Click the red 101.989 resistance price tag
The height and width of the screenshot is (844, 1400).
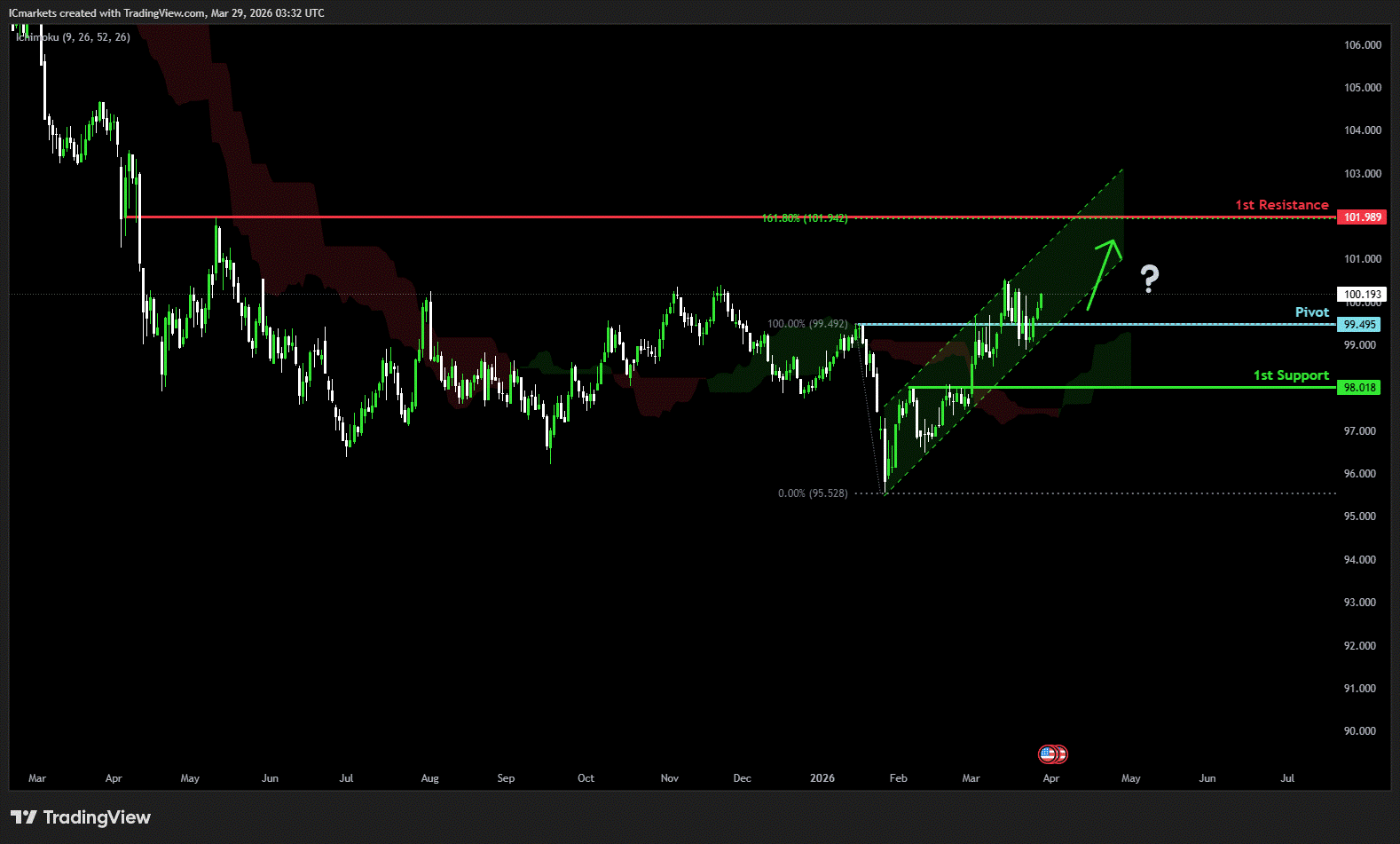click(1362, 217)
